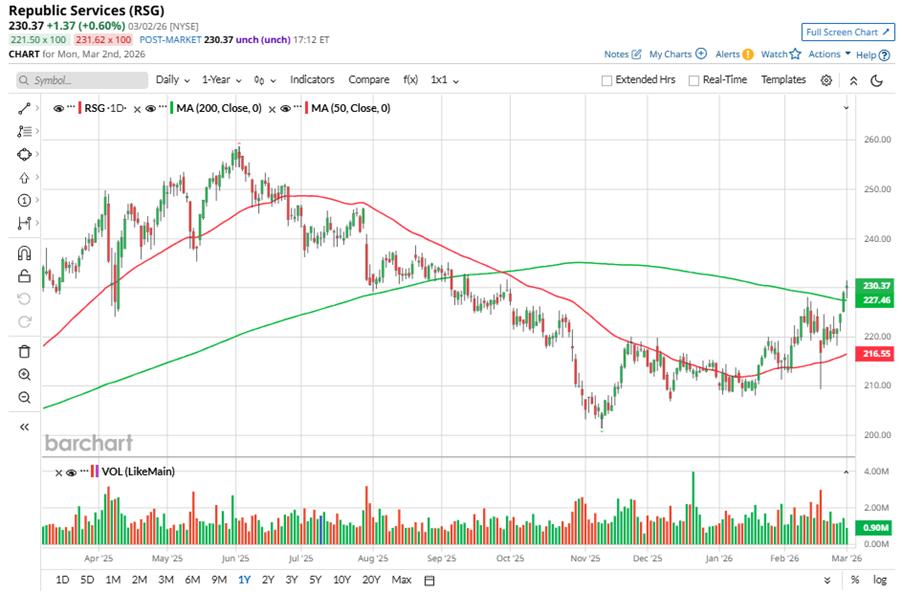The image size is (902, 592).
Task: Select the 5Y time range
Action: (x=315, y=580)
